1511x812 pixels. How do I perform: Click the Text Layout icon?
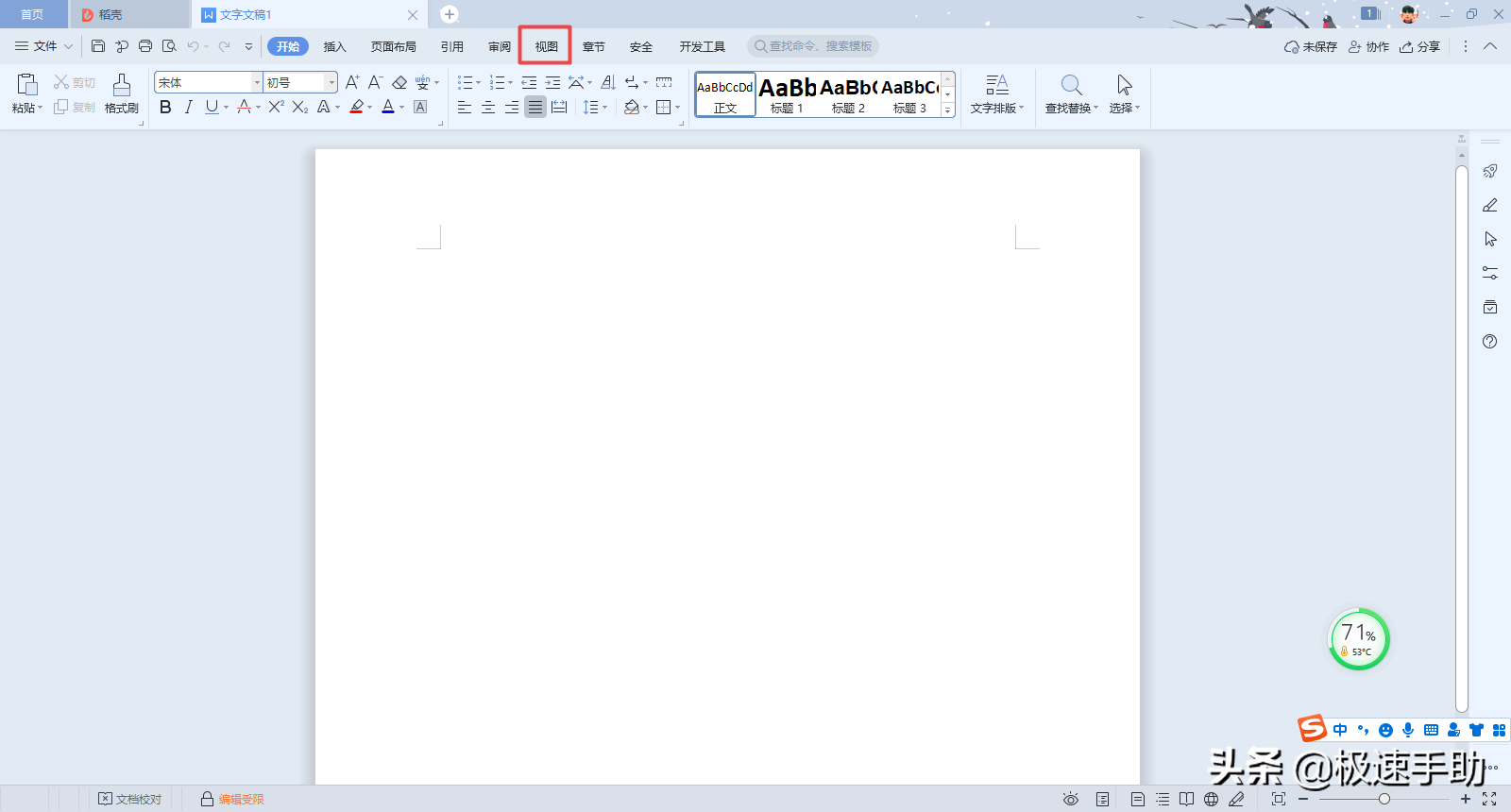point(997,85)
